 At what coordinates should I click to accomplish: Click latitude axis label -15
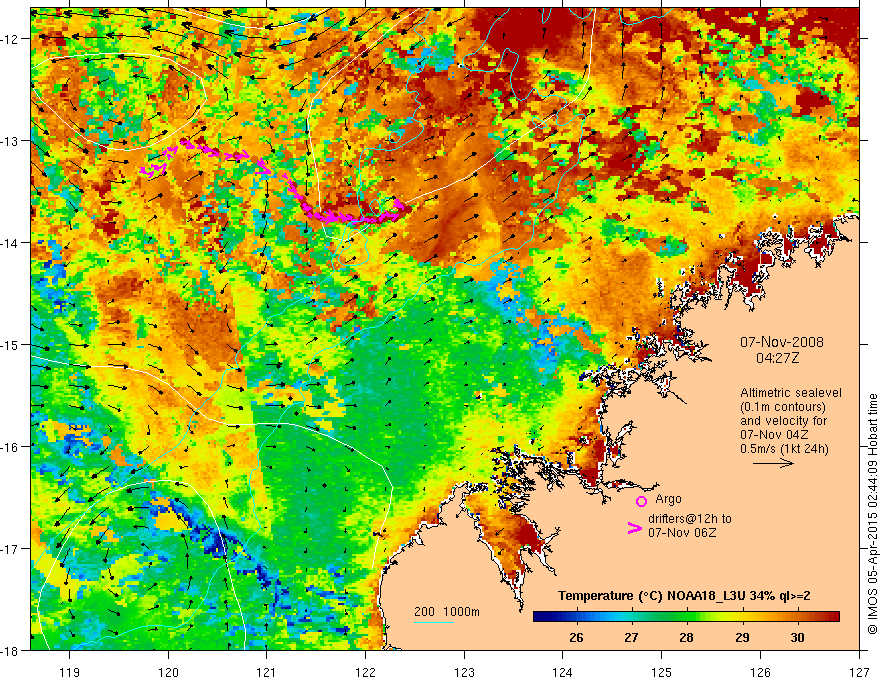(10, 345)
